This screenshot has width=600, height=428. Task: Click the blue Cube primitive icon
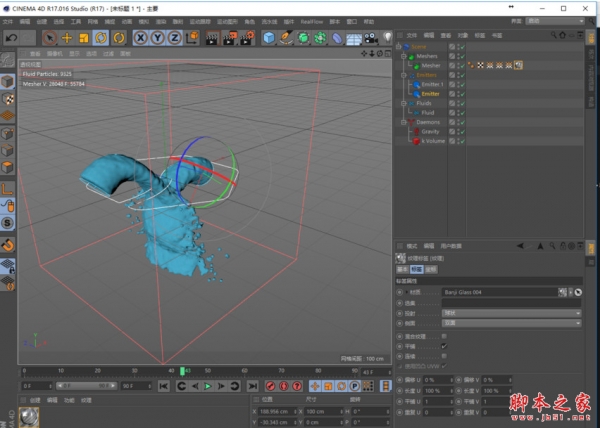tap(269, 37)
